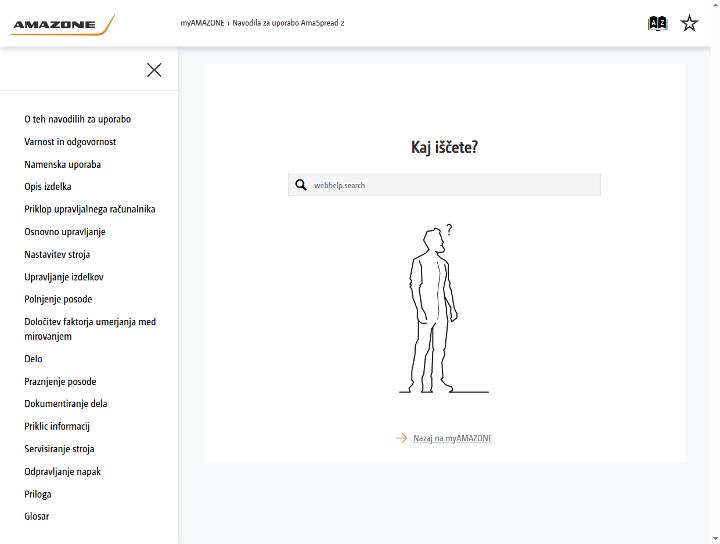
Task: Go to Opis izdelka section
Action: pyautogui.click(x=48, y=186)
